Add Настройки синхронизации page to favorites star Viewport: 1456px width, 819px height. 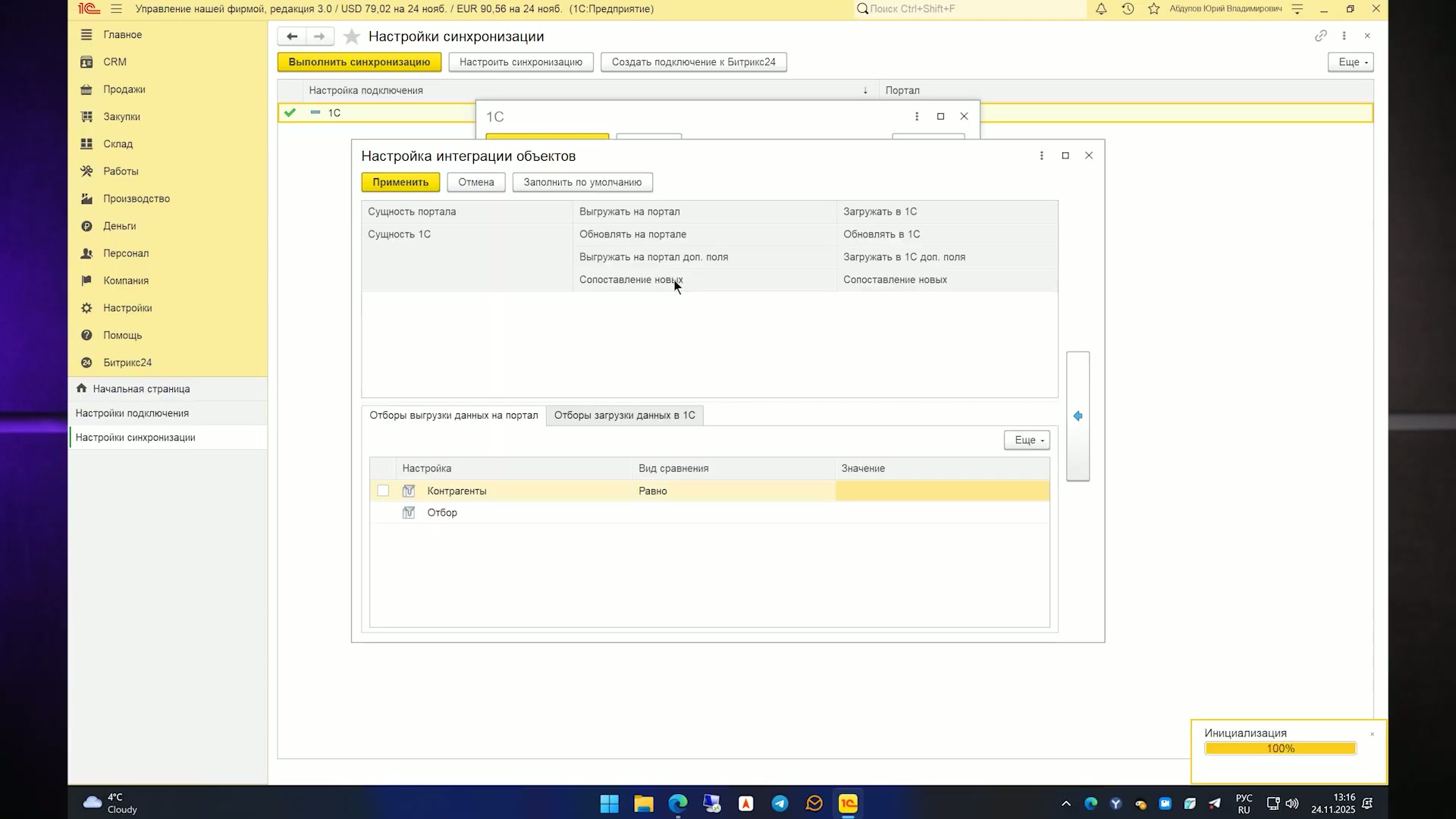(x=351, y=36)
